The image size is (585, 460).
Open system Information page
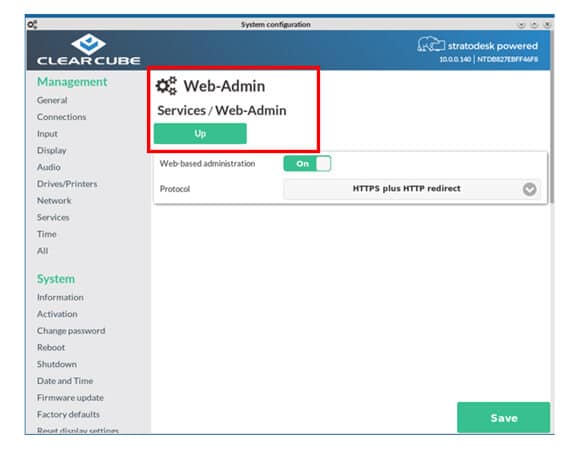click(60, 297)
